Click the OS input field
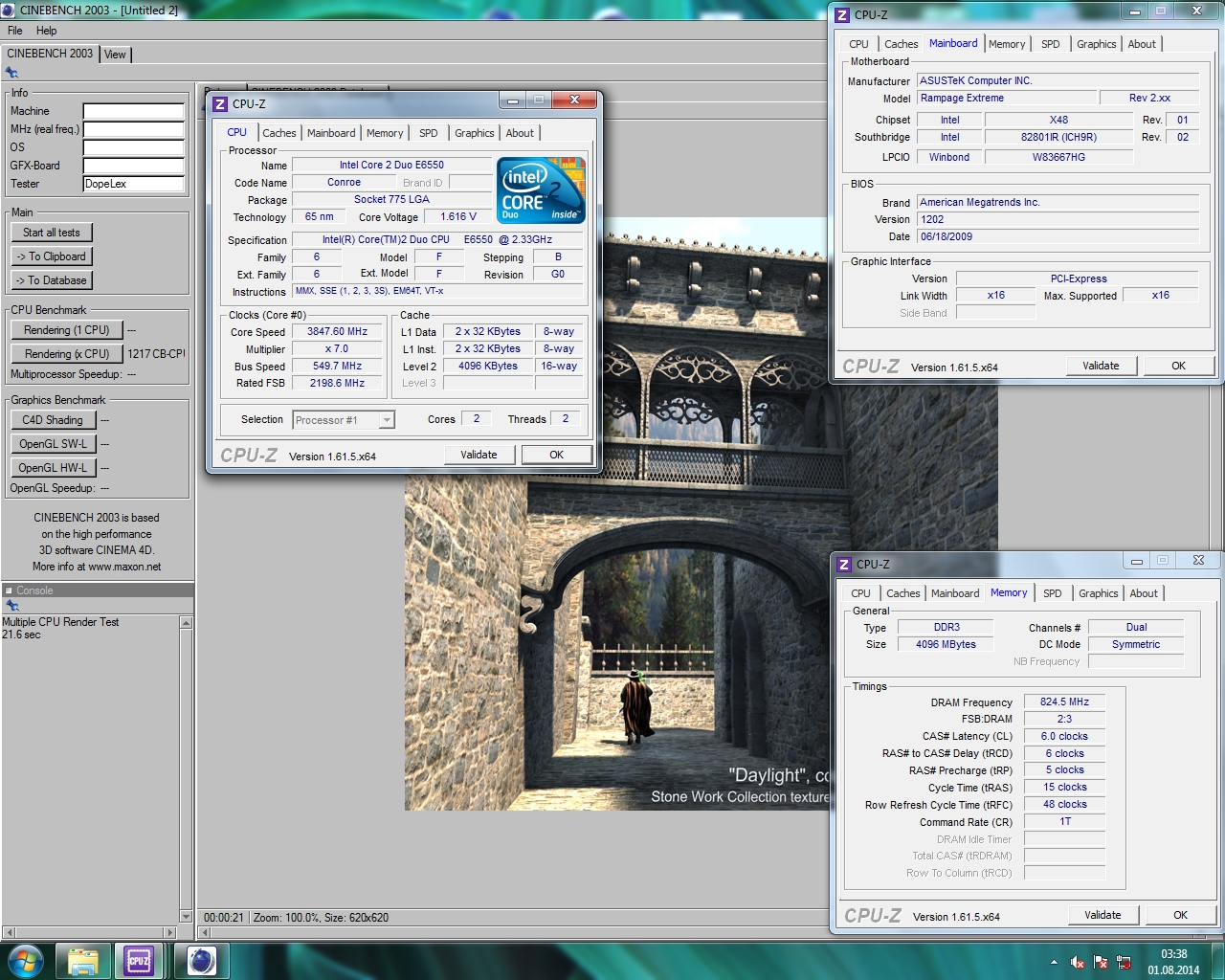1225x980 pixels. (133, 147)
